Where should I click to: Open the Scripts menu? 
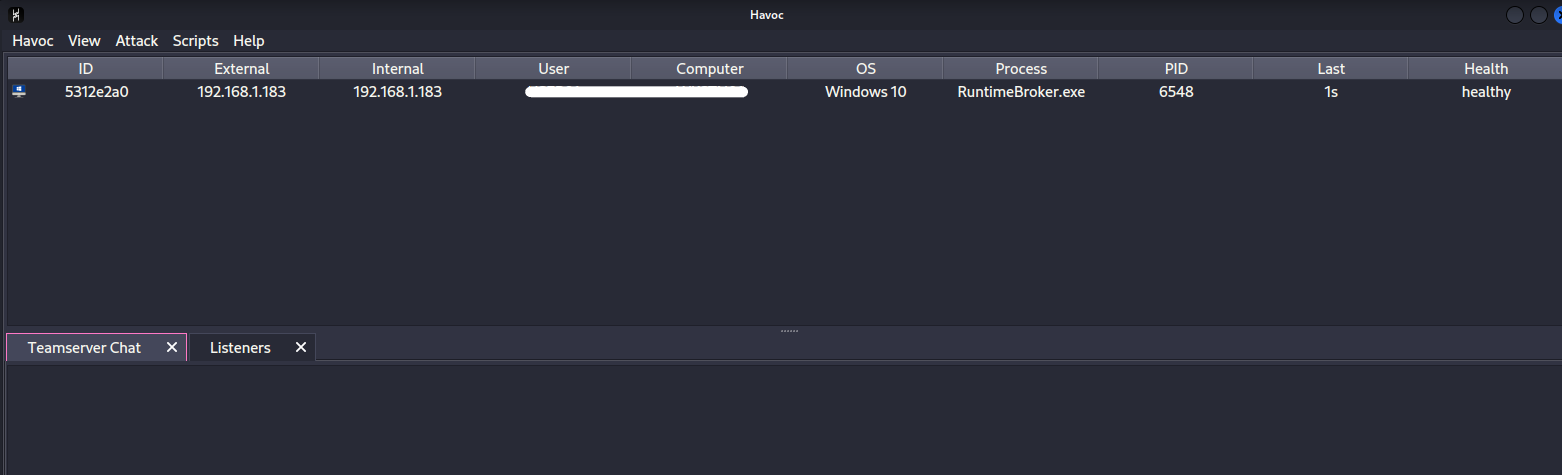(x=195, y=41)
